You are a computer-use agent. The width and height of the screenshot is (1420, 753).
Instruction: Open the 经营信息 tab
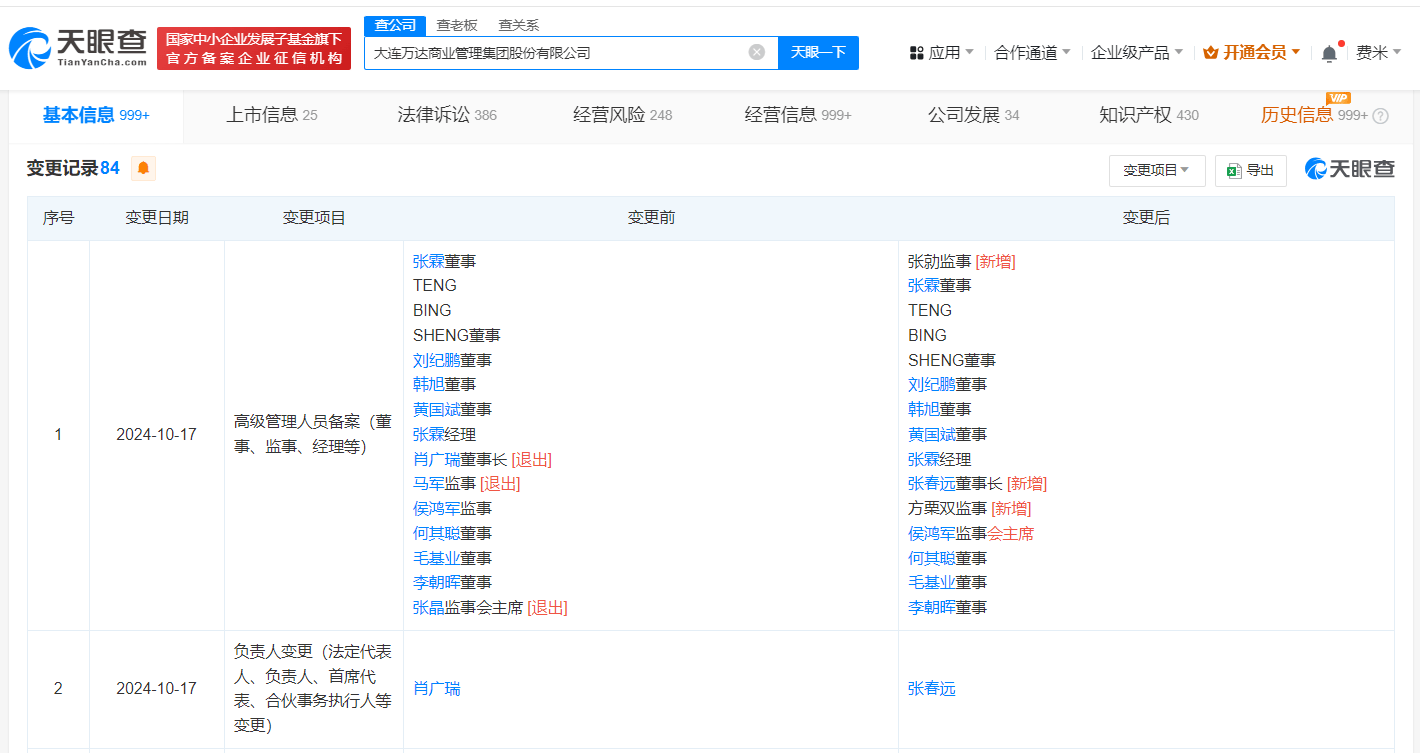coord(798,115)
